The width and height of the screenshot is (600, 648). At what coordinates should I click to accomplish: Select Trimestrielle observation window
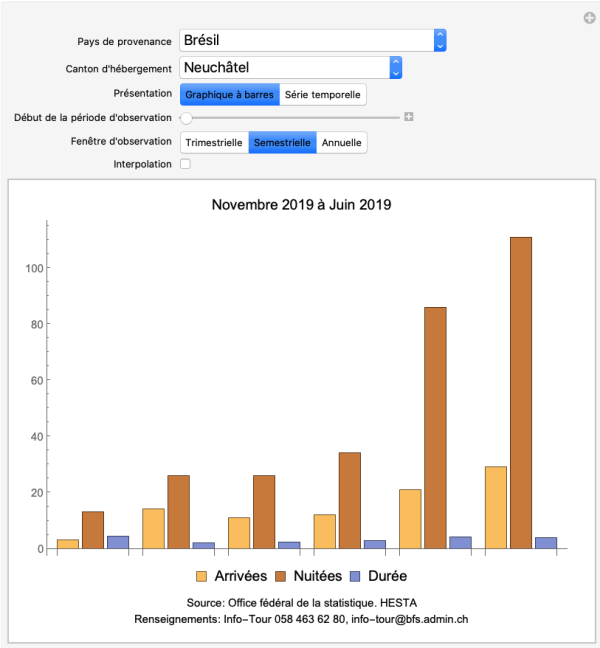pos(214,142)
